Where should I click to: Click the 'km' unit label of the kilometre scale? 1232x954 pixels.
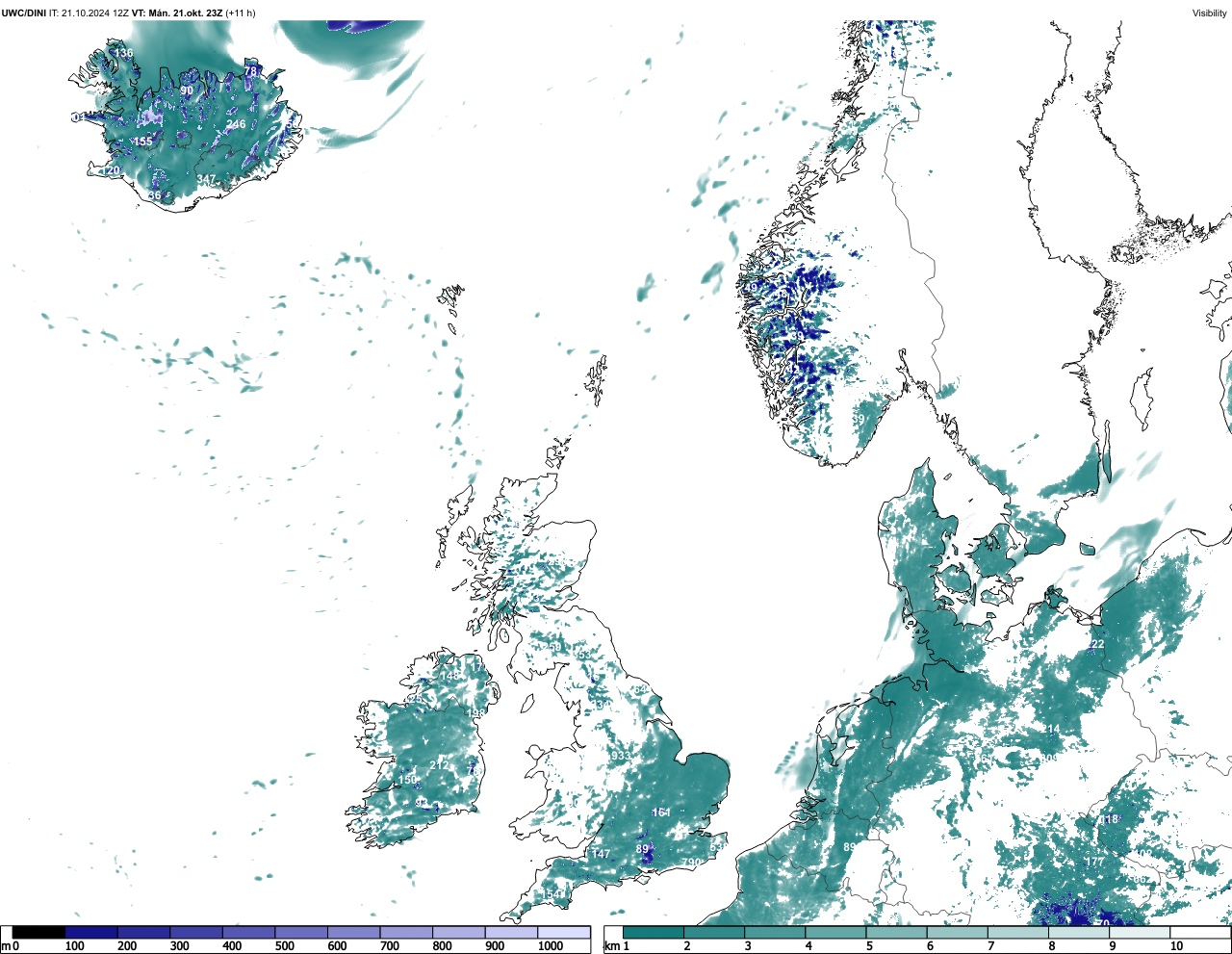612,946
